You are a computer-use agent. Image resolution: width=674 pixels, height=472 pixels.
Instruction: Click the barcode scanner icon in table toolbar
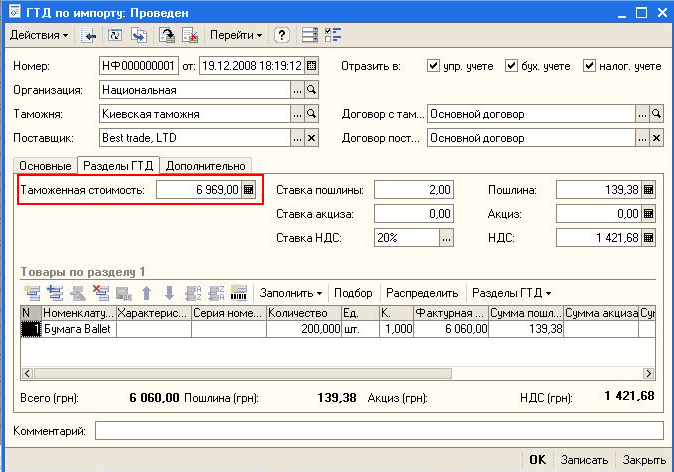239,293
